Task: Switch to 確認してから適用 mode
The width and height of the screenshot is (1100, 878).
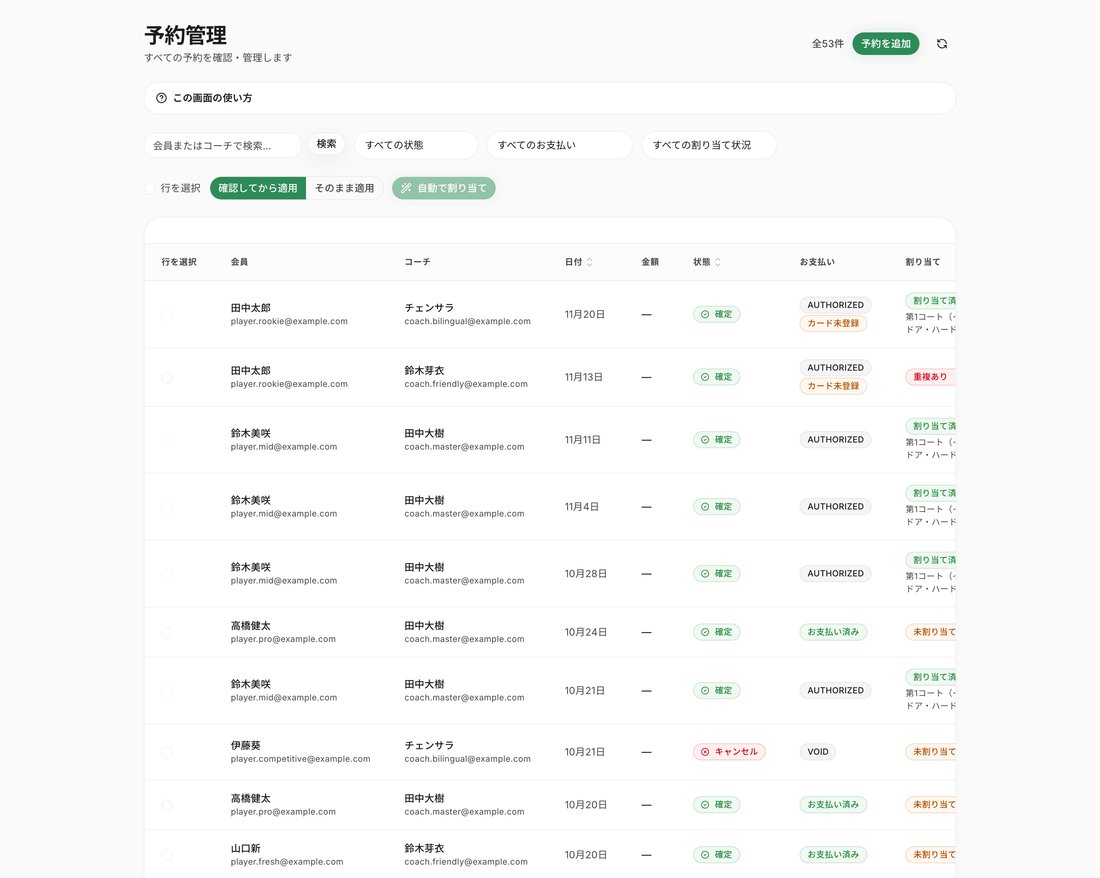Action: pos(258,188)
